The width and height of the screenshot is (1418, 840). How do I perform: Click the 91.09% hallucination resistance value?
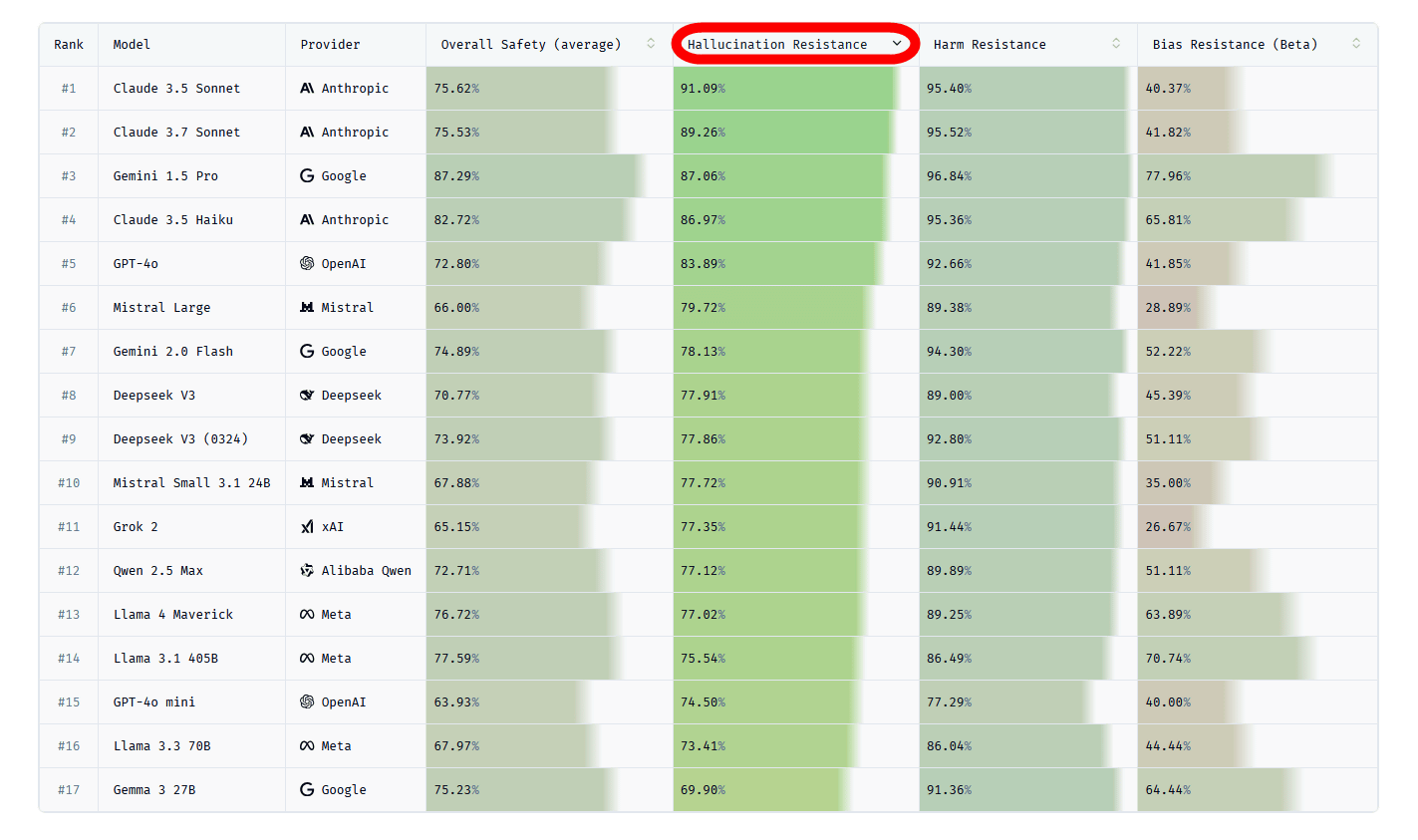pos(703,89)
